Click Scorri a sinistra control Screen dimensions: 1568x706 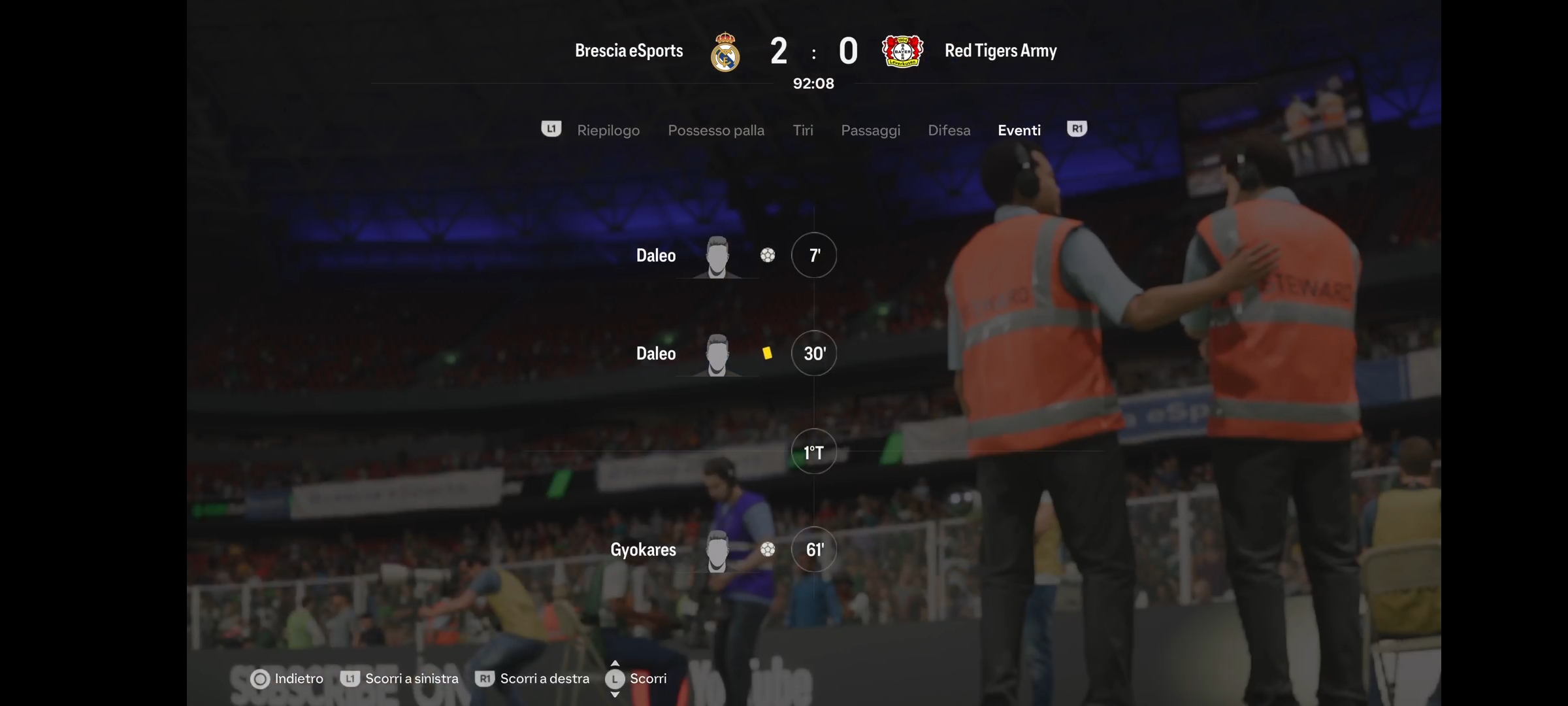point(400,679)
